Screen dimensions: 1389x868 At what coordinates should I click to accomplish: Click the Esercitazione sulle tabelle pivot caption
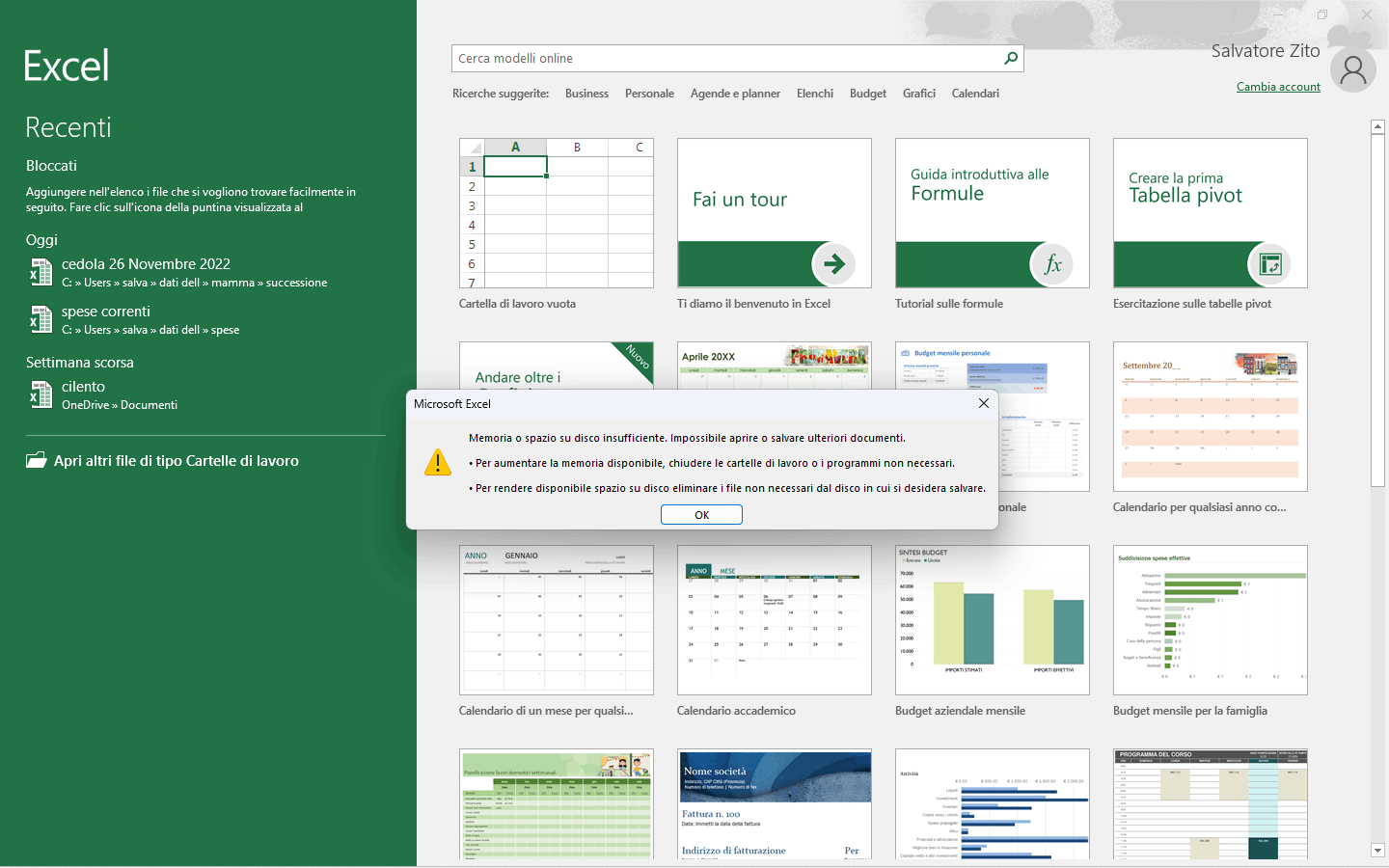[1192, 304]
